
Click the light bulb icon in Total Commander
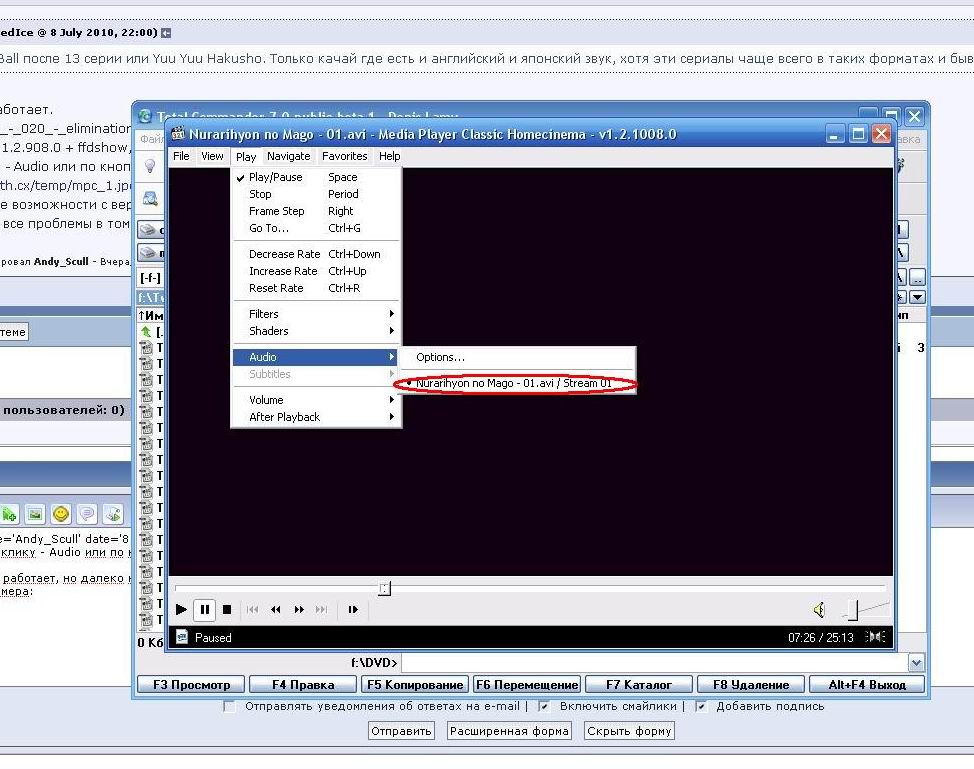[x=150, y=166]
